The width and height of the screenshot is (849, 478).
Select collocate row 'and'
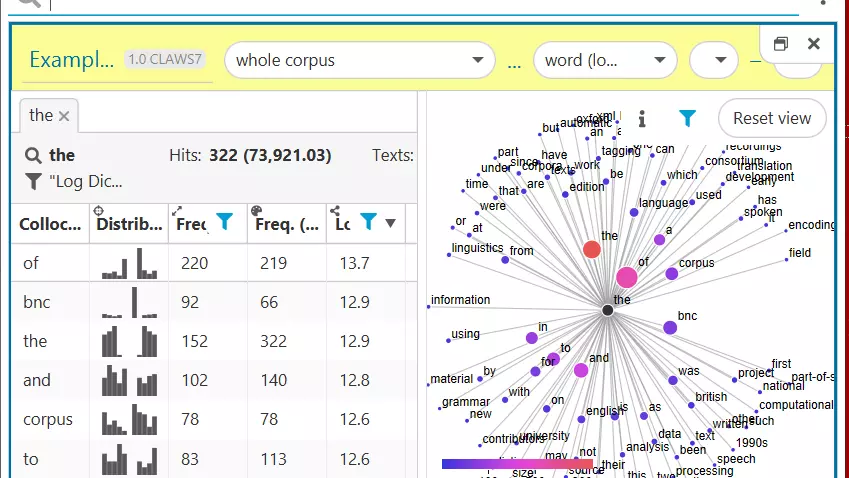point(214,379)
